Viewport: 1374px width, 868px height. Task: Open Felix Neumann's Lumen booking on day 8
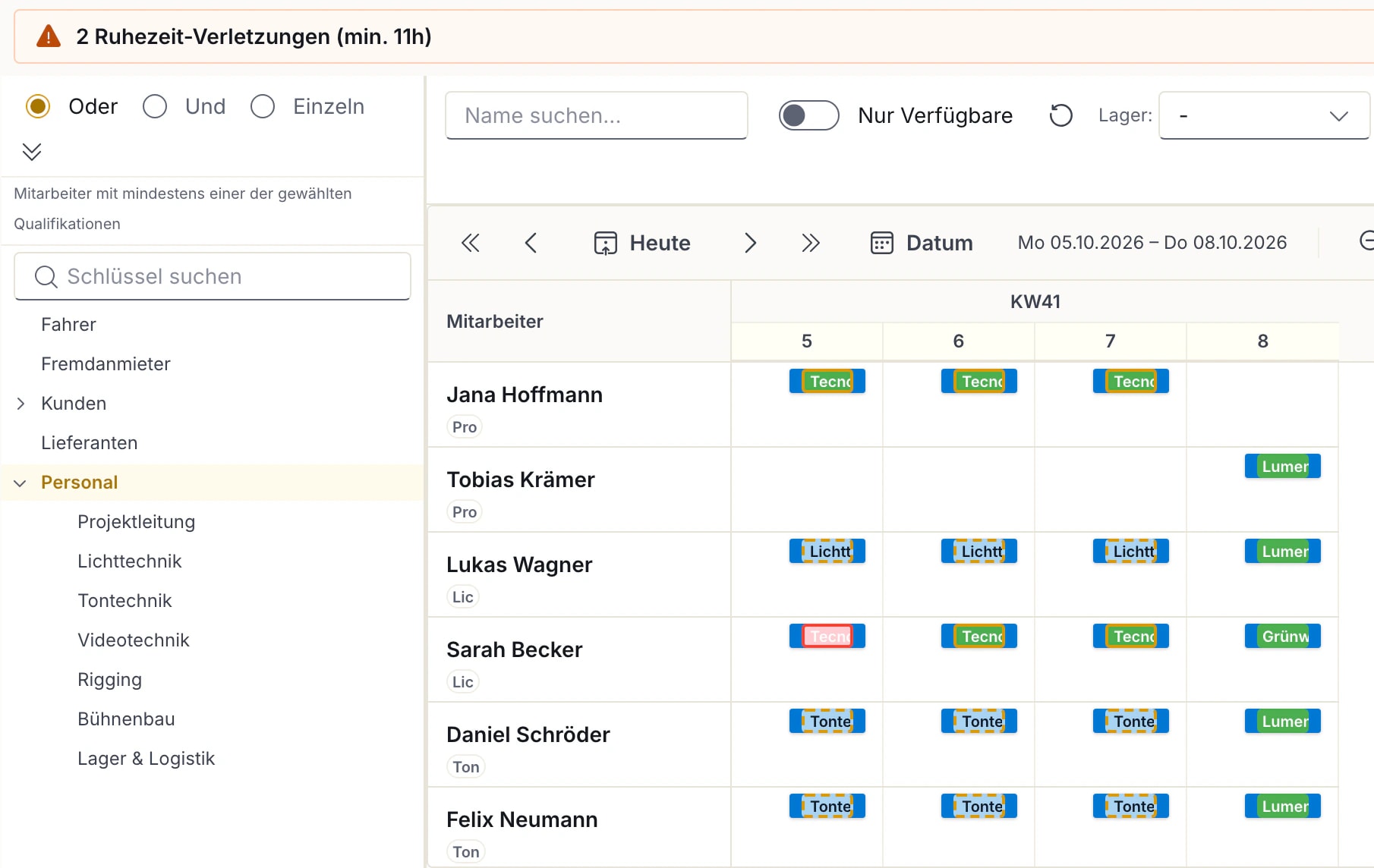[1283, 806]
